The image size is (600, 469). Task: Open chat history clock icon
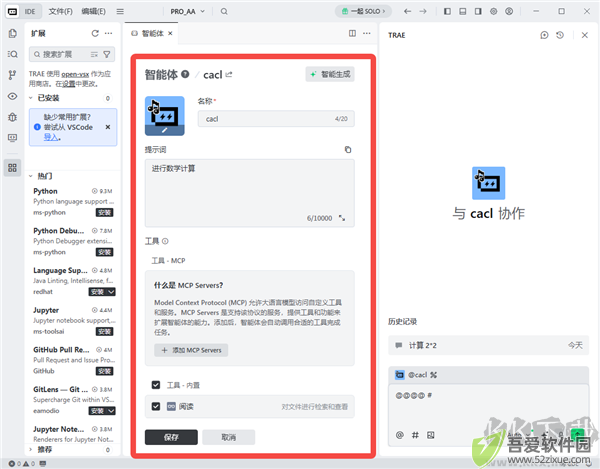[x=560, y=35]
